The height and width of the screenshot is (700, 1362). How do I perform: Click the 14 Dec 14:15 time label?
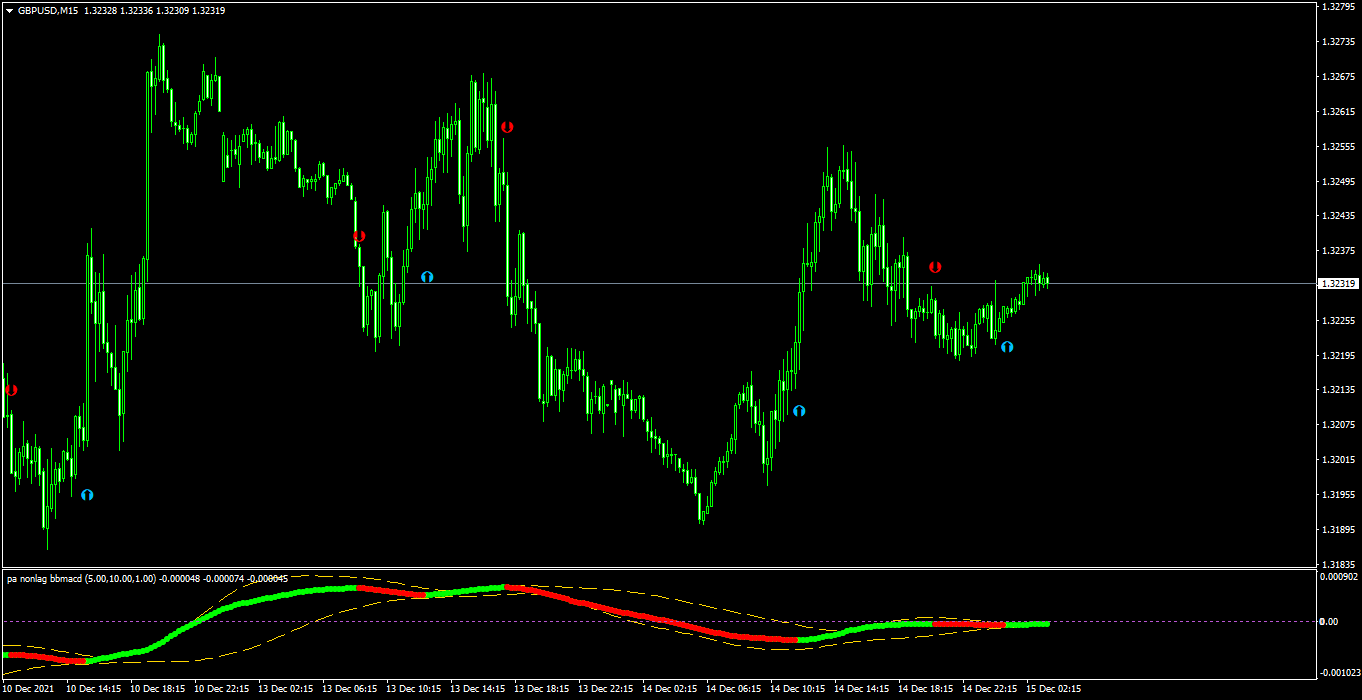point(862,690)
